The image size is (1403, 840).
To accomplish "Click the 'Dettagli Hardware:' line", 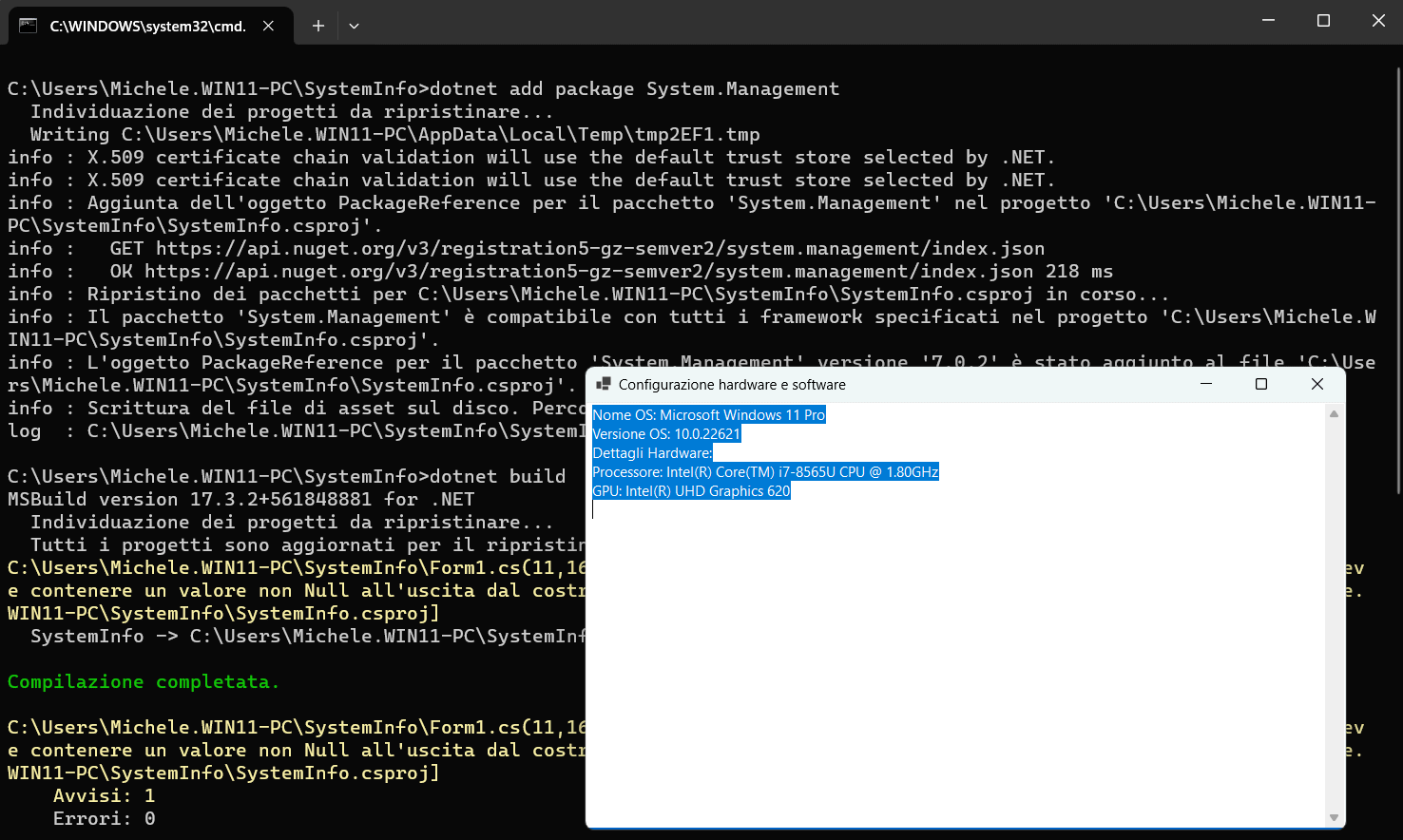I will point(652,453).
